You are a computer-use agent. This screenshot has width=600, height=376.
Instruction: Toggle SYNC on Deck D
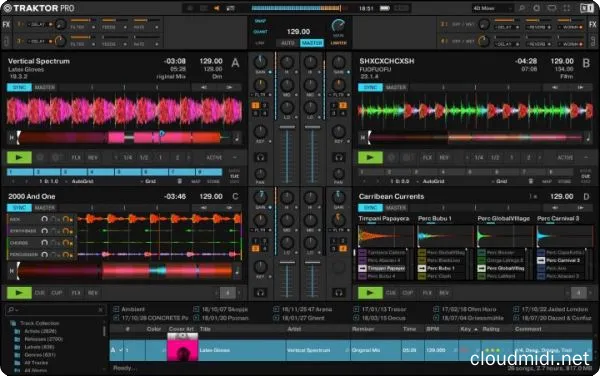coord(370,208)
